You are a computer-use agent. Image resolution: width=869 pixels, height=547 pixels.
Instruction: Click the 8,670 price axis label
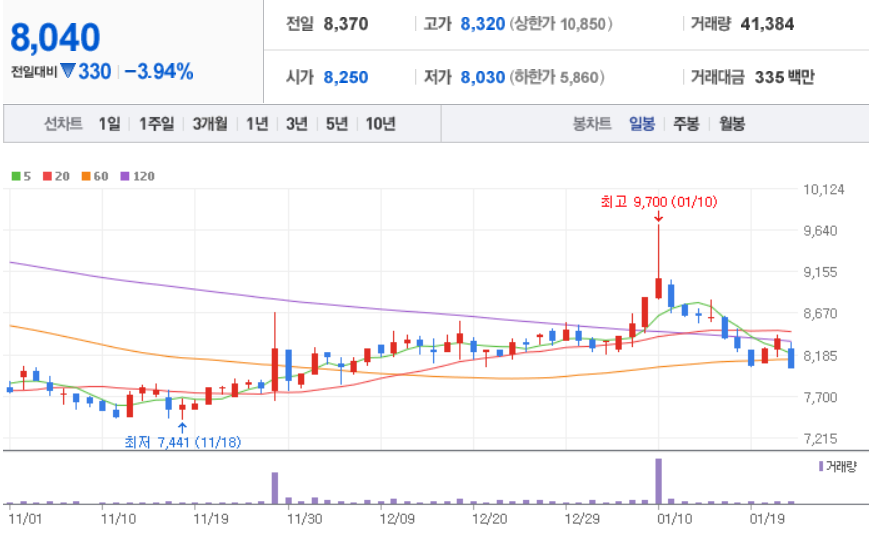click(x=821, y=314)
